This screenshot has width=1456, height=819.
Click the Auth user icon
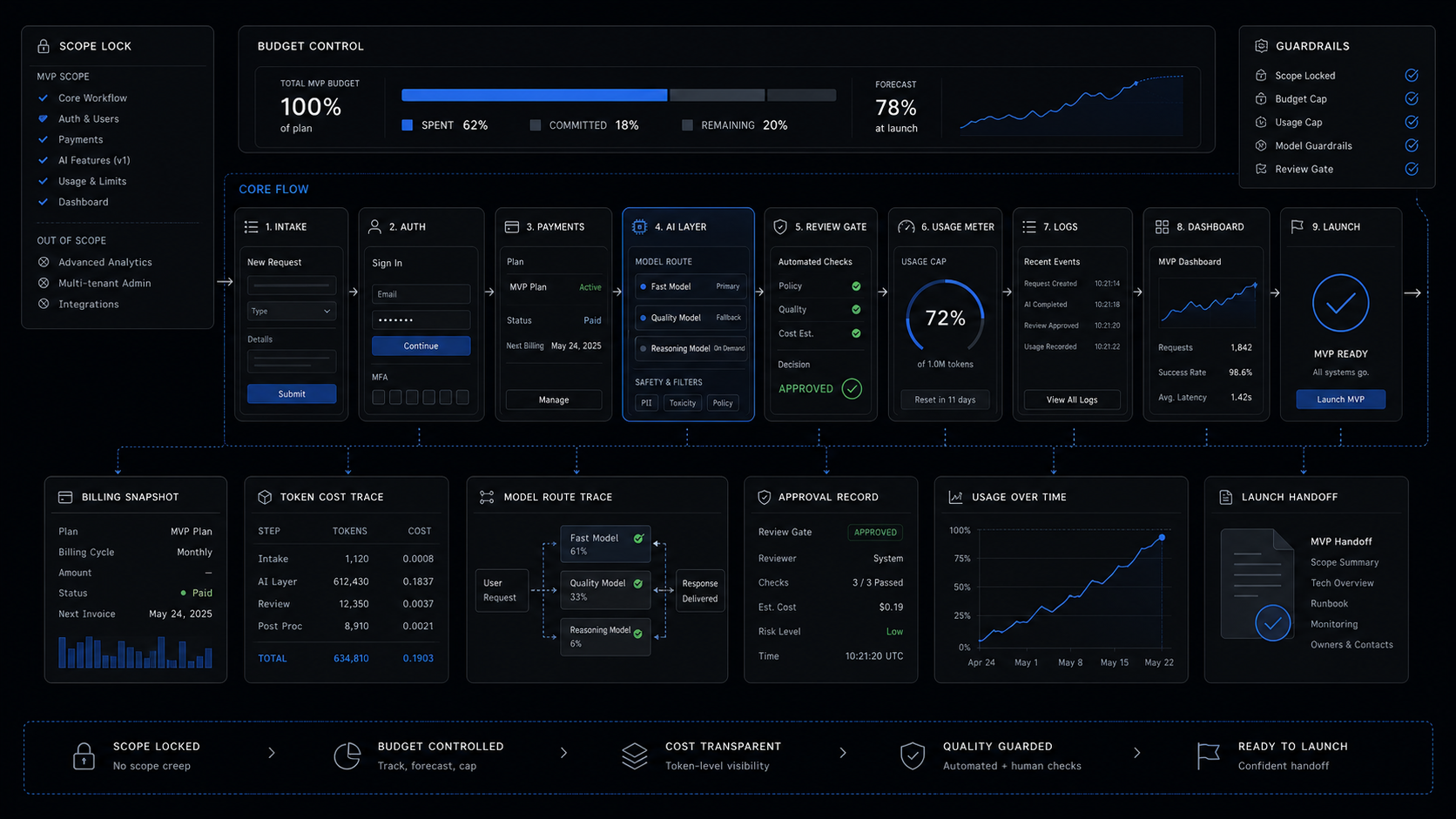374,227
